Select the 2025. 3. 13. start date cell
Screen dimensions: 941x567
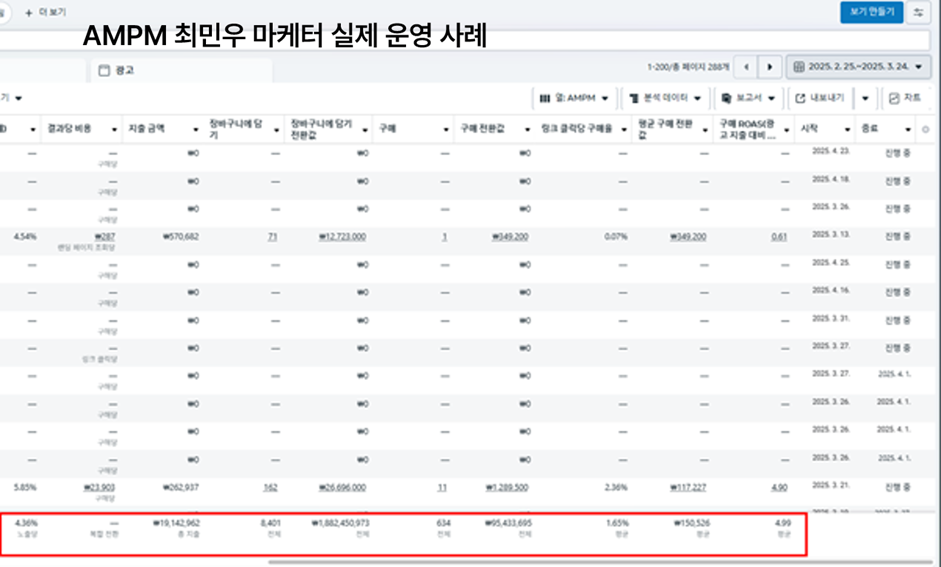click(831, 235)
